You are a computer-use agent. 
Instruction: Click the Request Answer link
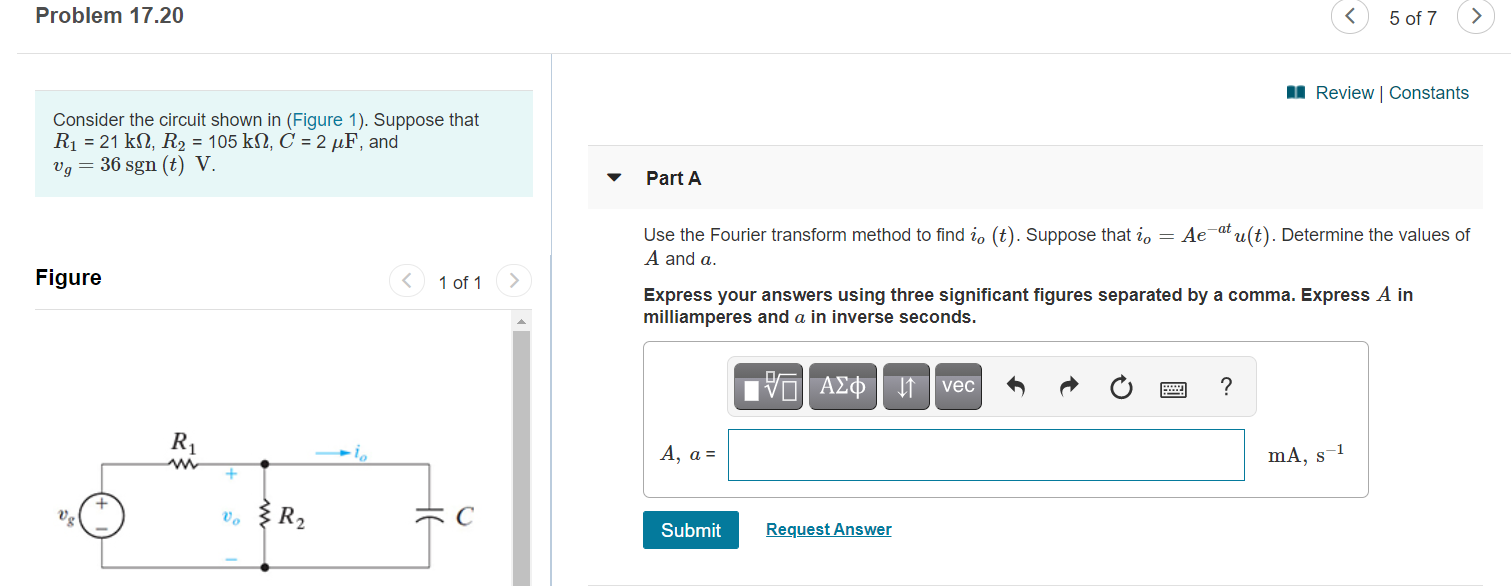pyautogui.click(x=828, y=529)
